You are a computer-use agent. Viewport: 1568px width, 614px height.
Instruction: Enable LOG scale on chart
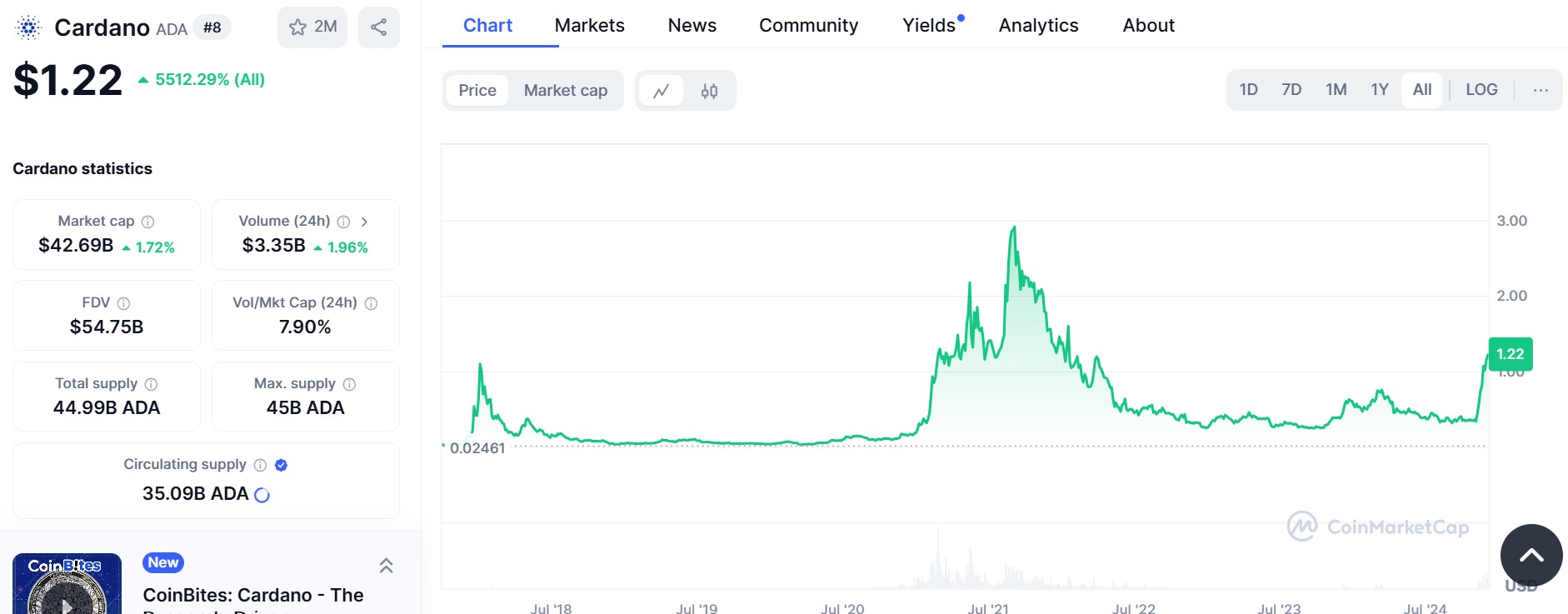tap(1481, 89)
